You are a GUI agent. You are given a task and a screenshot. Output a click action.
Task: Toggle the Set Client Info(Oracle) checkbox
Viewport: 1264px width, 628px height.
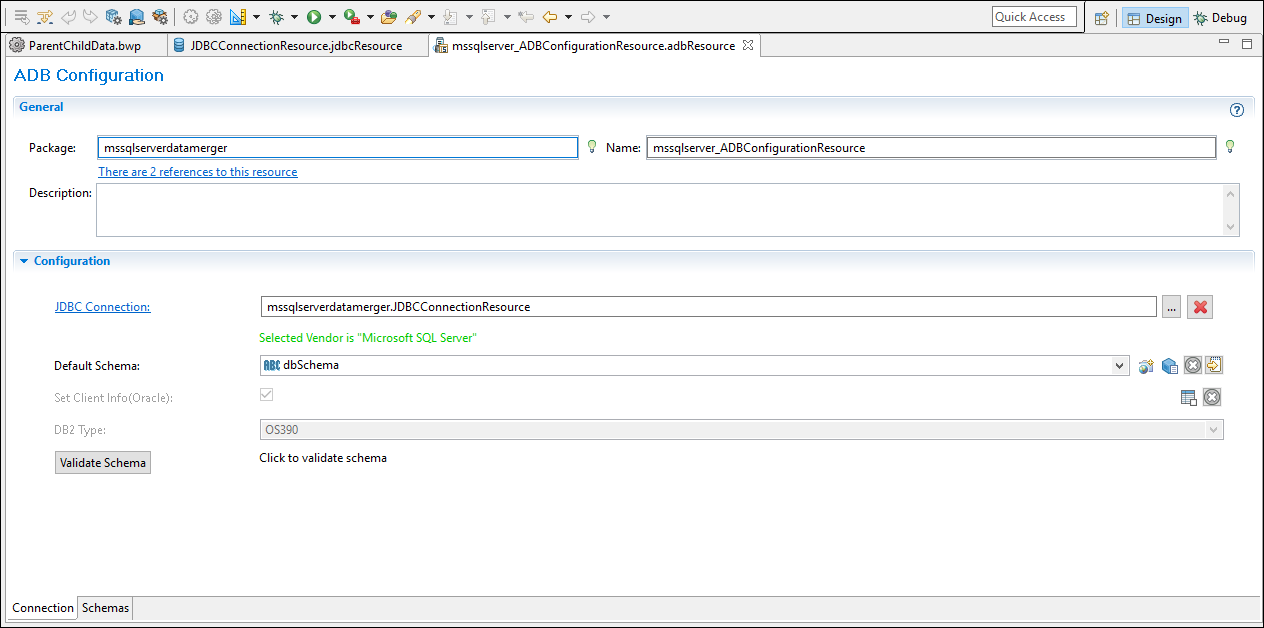[266, 395]
